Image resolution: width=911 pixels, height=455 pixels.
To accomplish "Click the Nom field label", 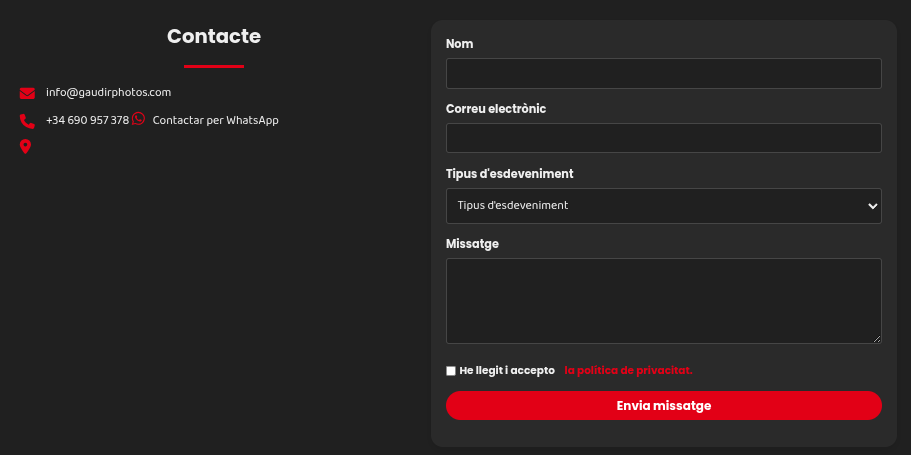I will click(x=459, y=44).
